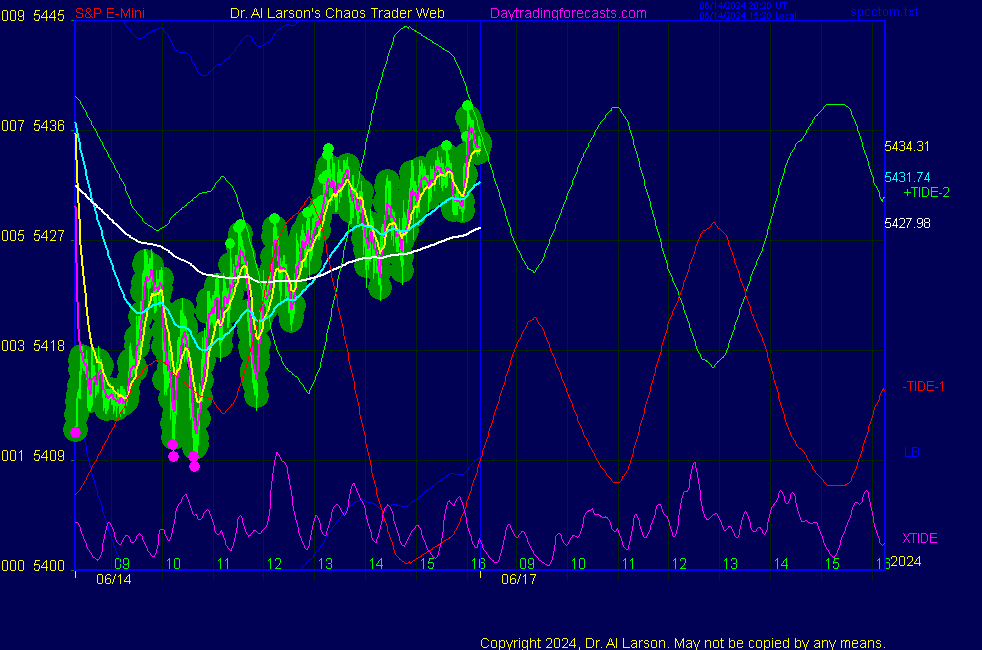
Task: Click the blue 'LB' legend label
Action: (912, 452)
